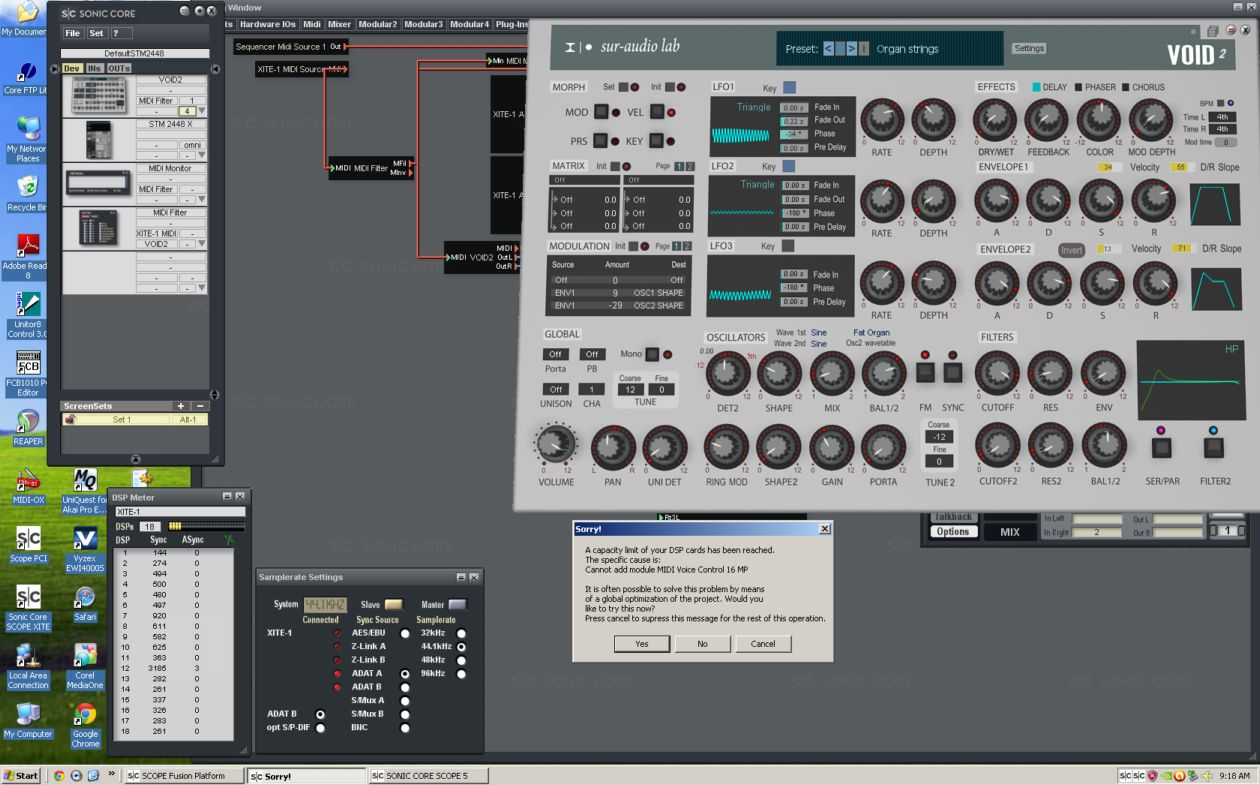Click the Porta Off field in GLOBAL
1260x785 pixels.
(x=555, y=354)
